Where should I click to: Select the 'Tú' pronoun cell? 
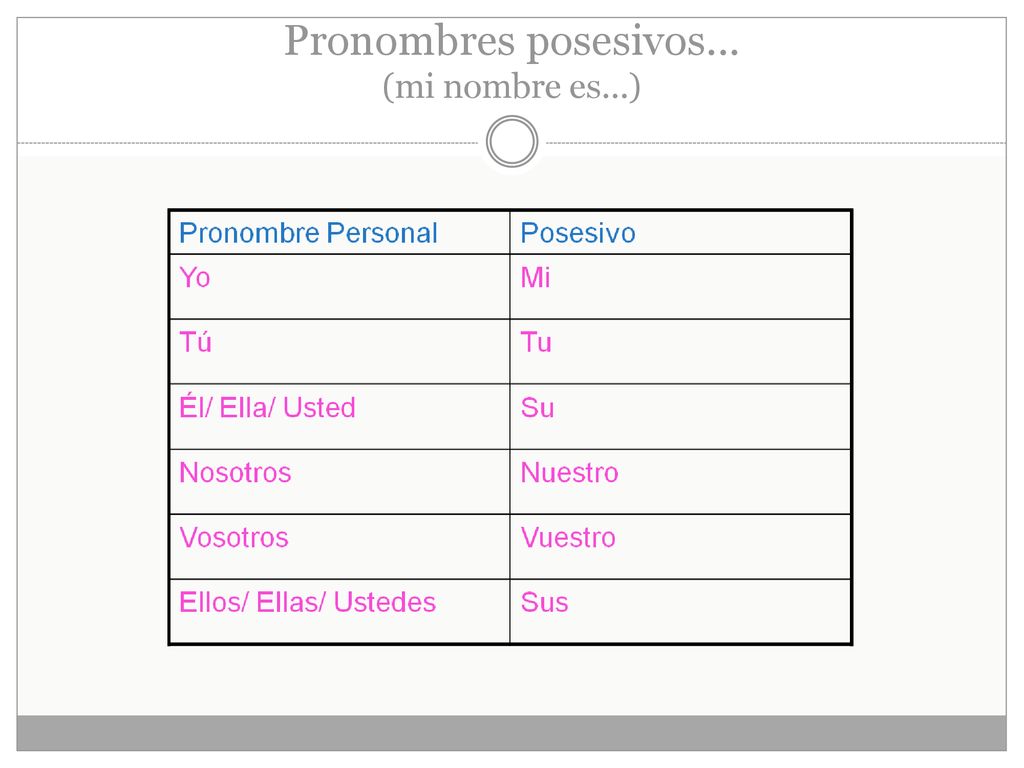point(340,351)
